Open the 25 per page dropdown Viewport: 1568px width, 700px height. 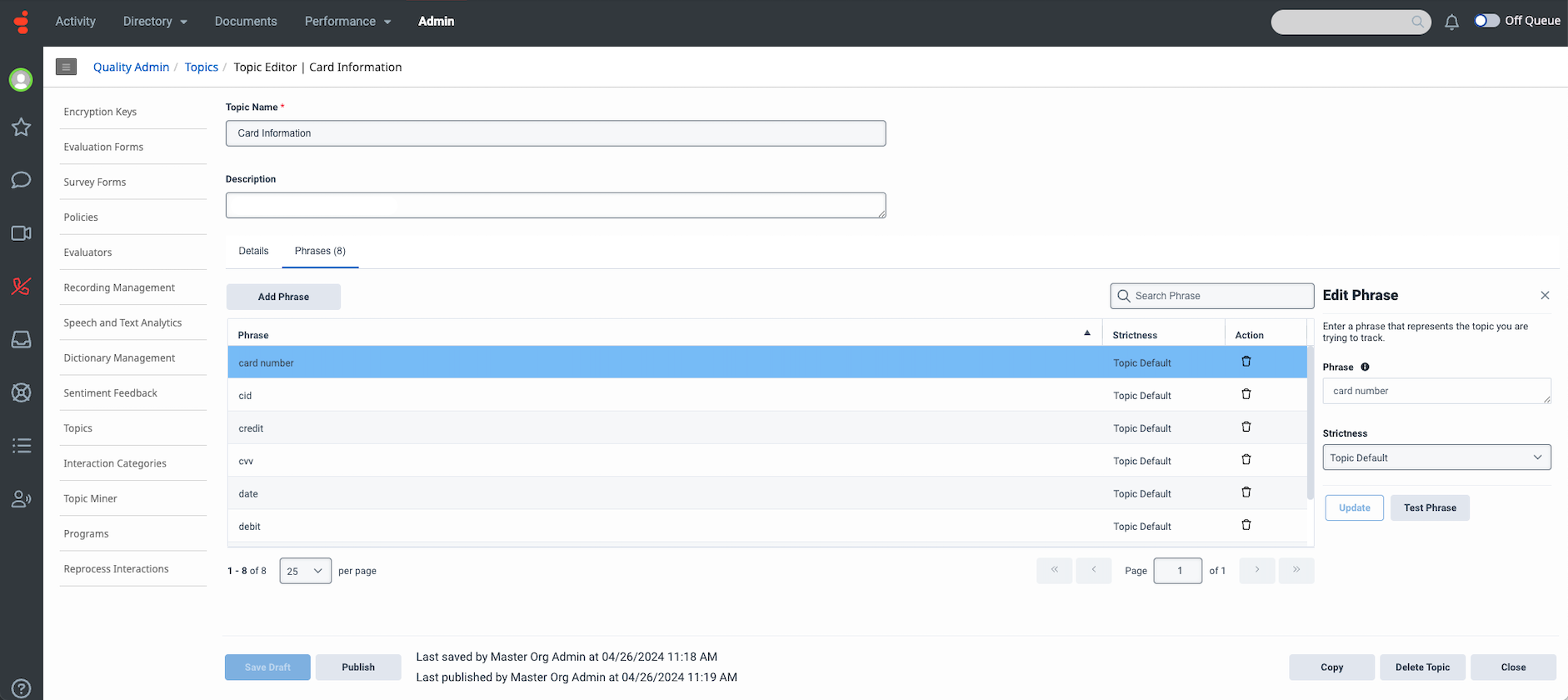tap(305, 571)
